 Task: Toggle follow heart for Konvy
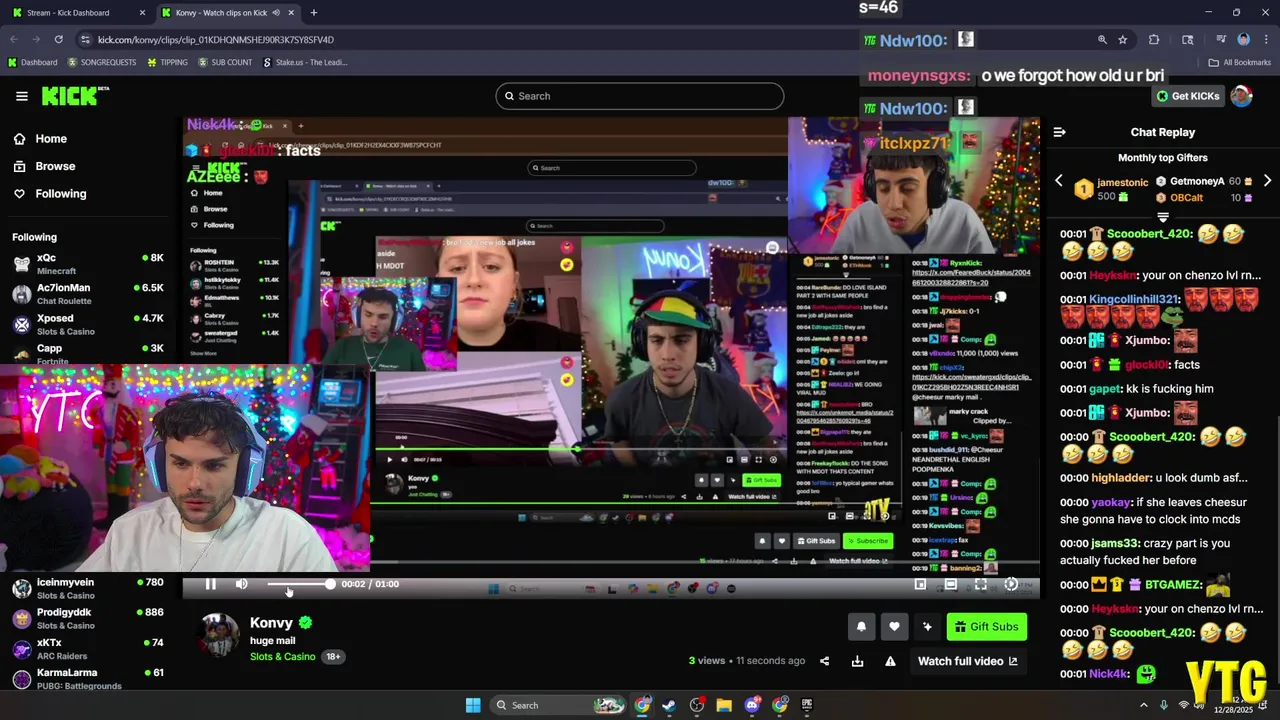(894, 627)
